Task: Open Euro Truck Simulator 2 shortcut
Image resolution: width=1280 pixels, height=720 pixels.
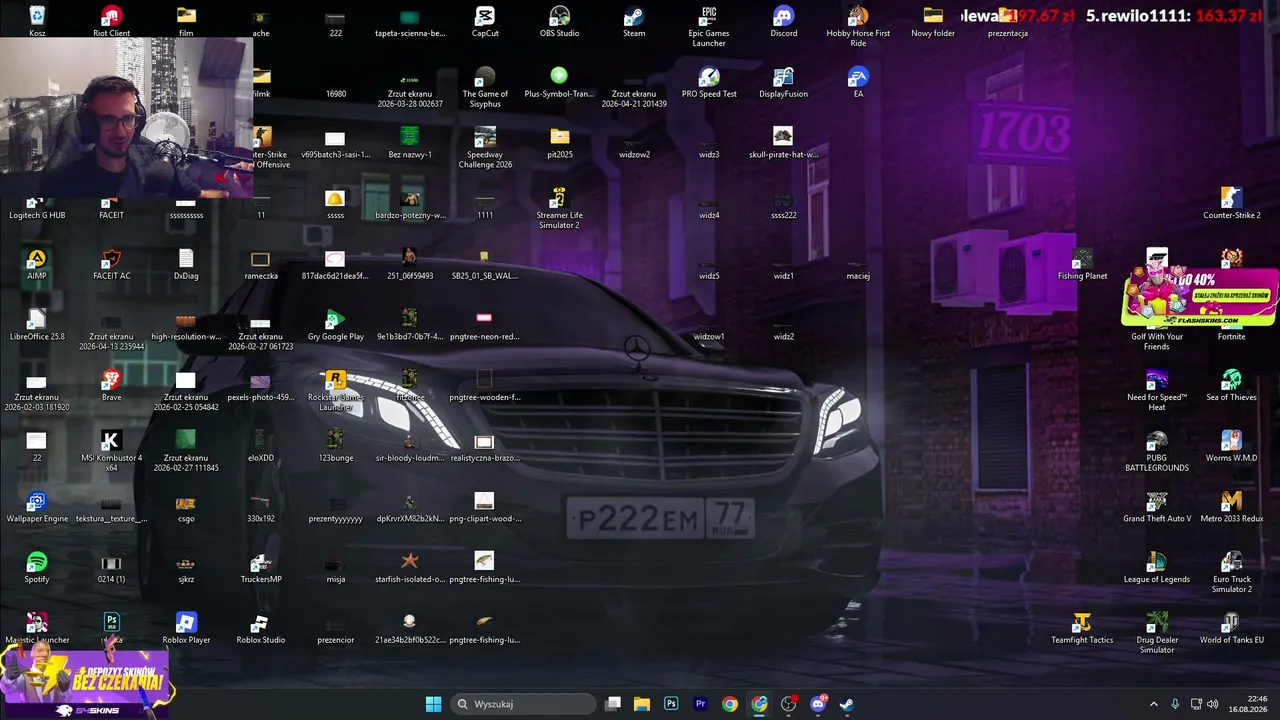Action: click(x=1231, y=572)
